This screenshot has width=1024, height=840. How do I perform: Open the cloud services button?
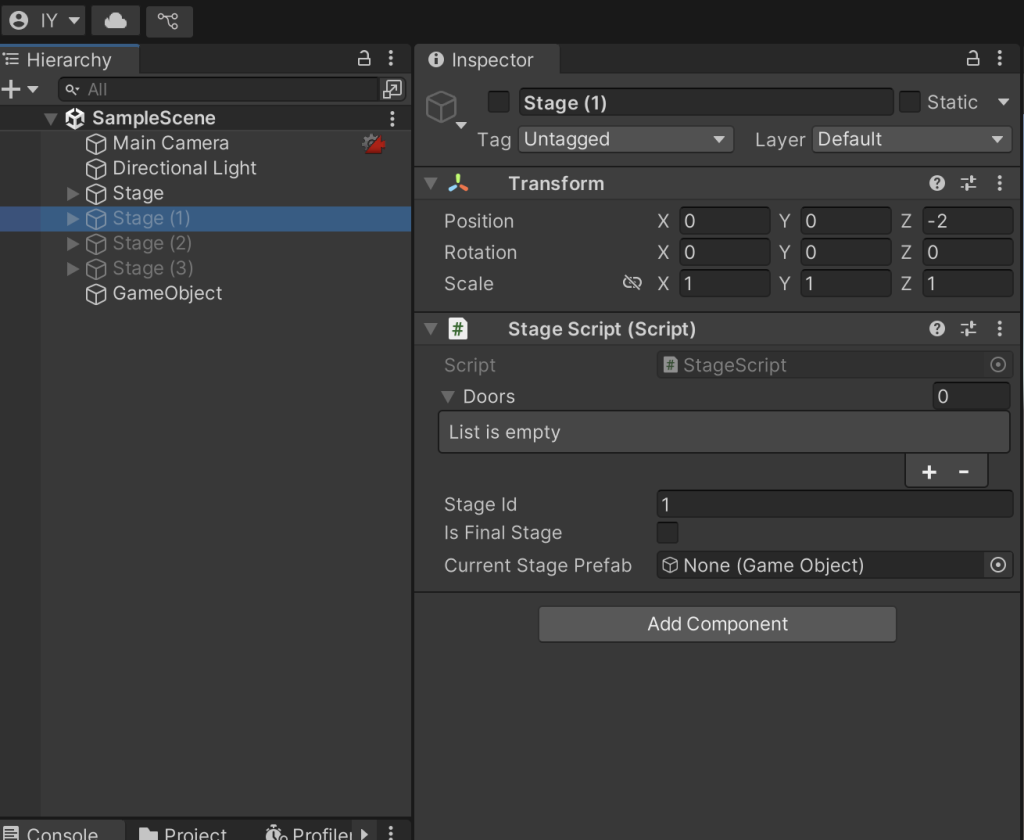[x=116, y=20]
